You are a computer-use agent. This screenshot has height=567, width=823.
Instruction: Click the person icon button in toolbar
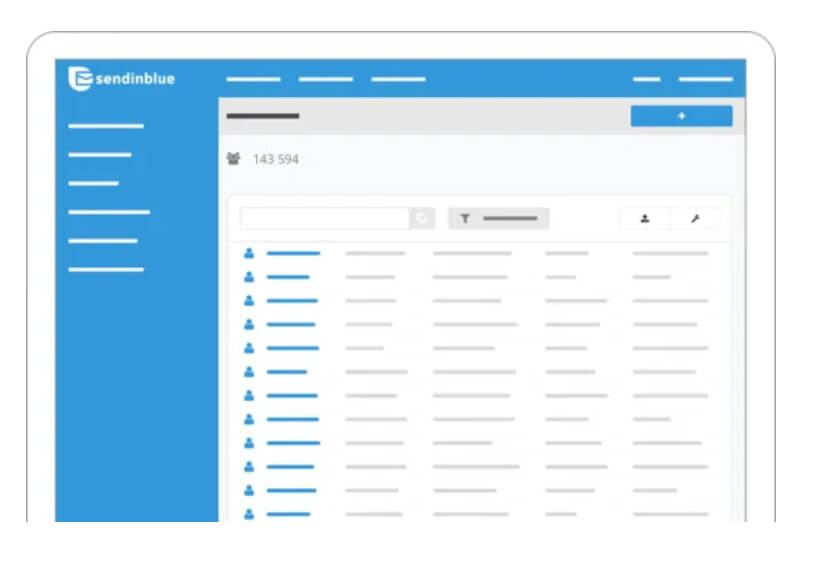coord(644,218)
